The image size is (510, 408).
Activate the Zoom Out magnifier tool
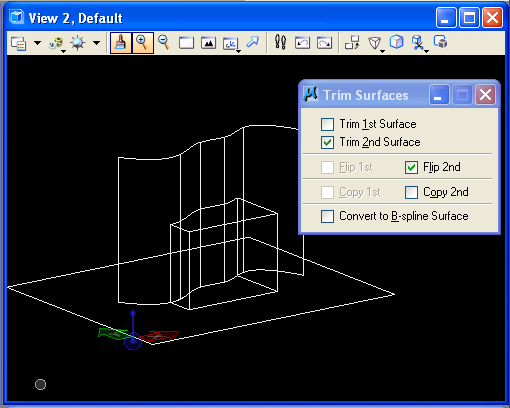(x=164, y=43)
